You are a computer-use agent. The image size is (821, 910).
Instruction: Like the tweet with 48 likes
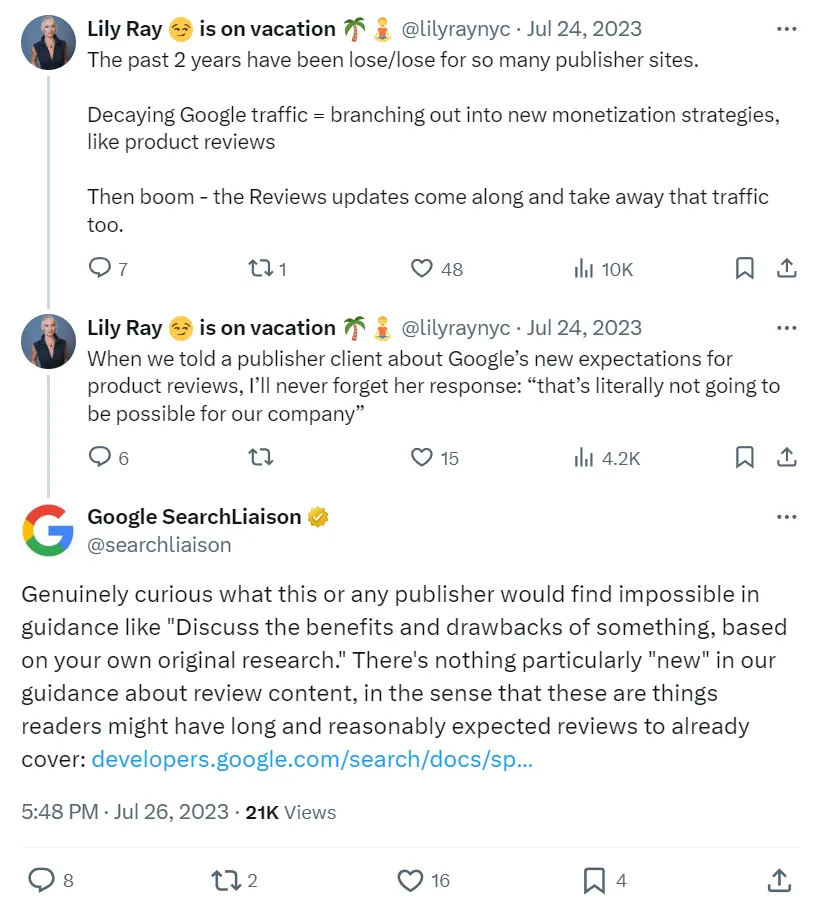point(423,268)
